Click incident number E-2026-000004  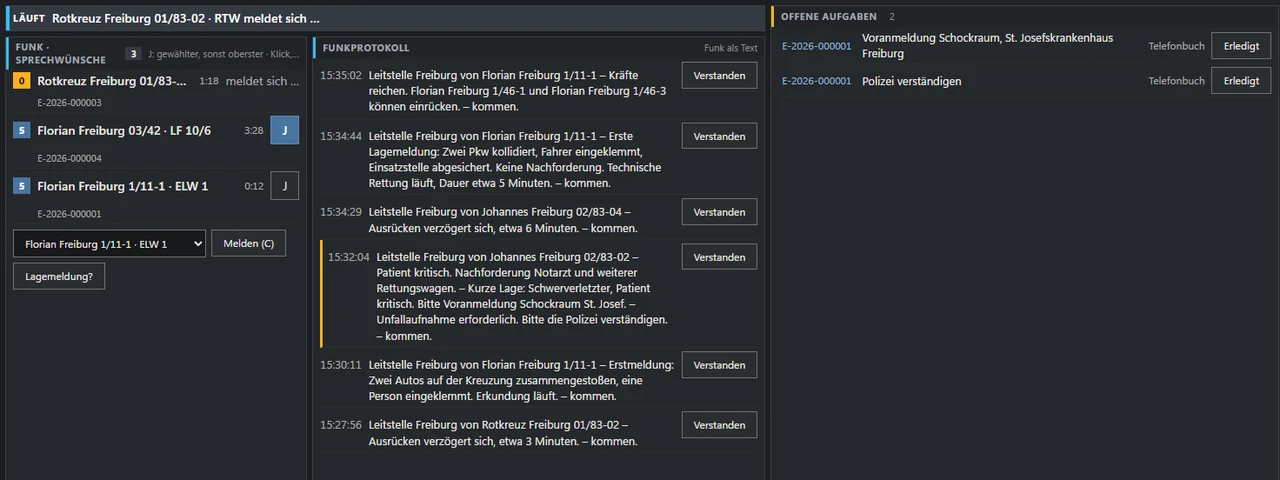click(x=69, y=158)
